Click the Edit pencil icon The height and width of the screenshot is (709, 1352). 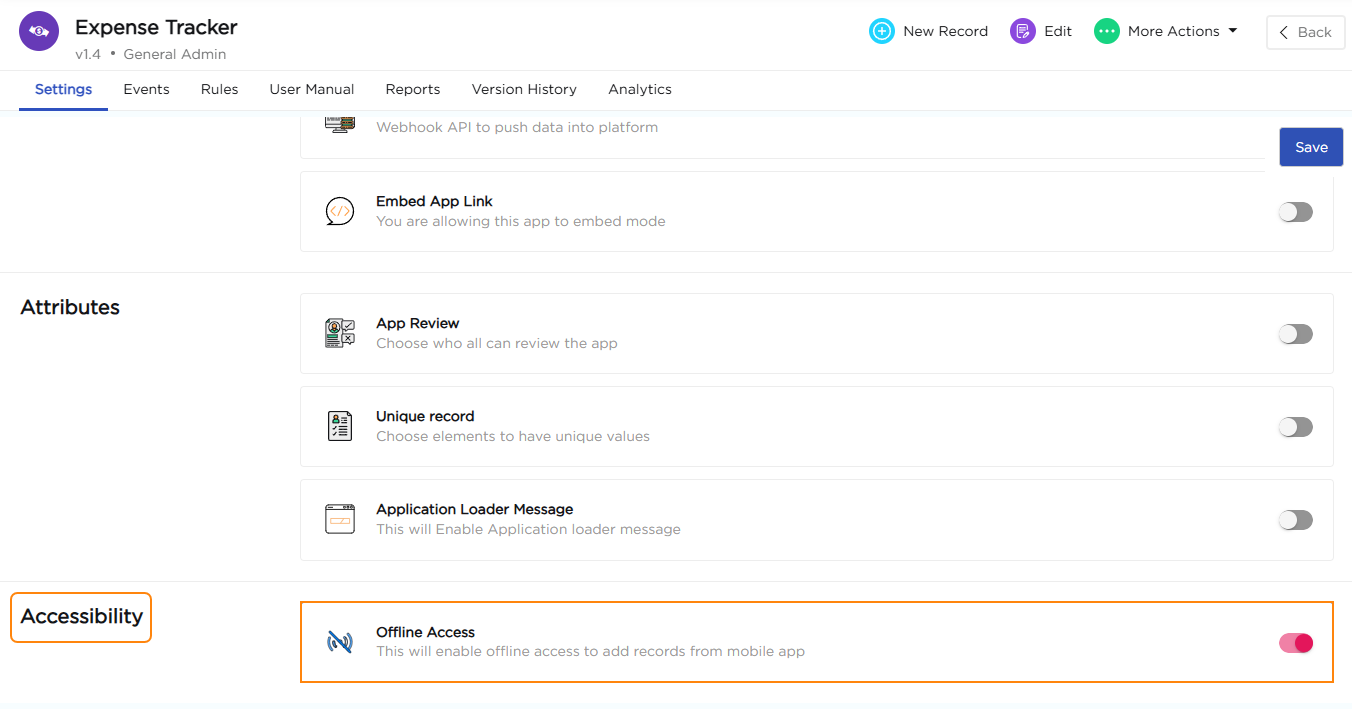pyautogui.click(x=1022, y=31)
